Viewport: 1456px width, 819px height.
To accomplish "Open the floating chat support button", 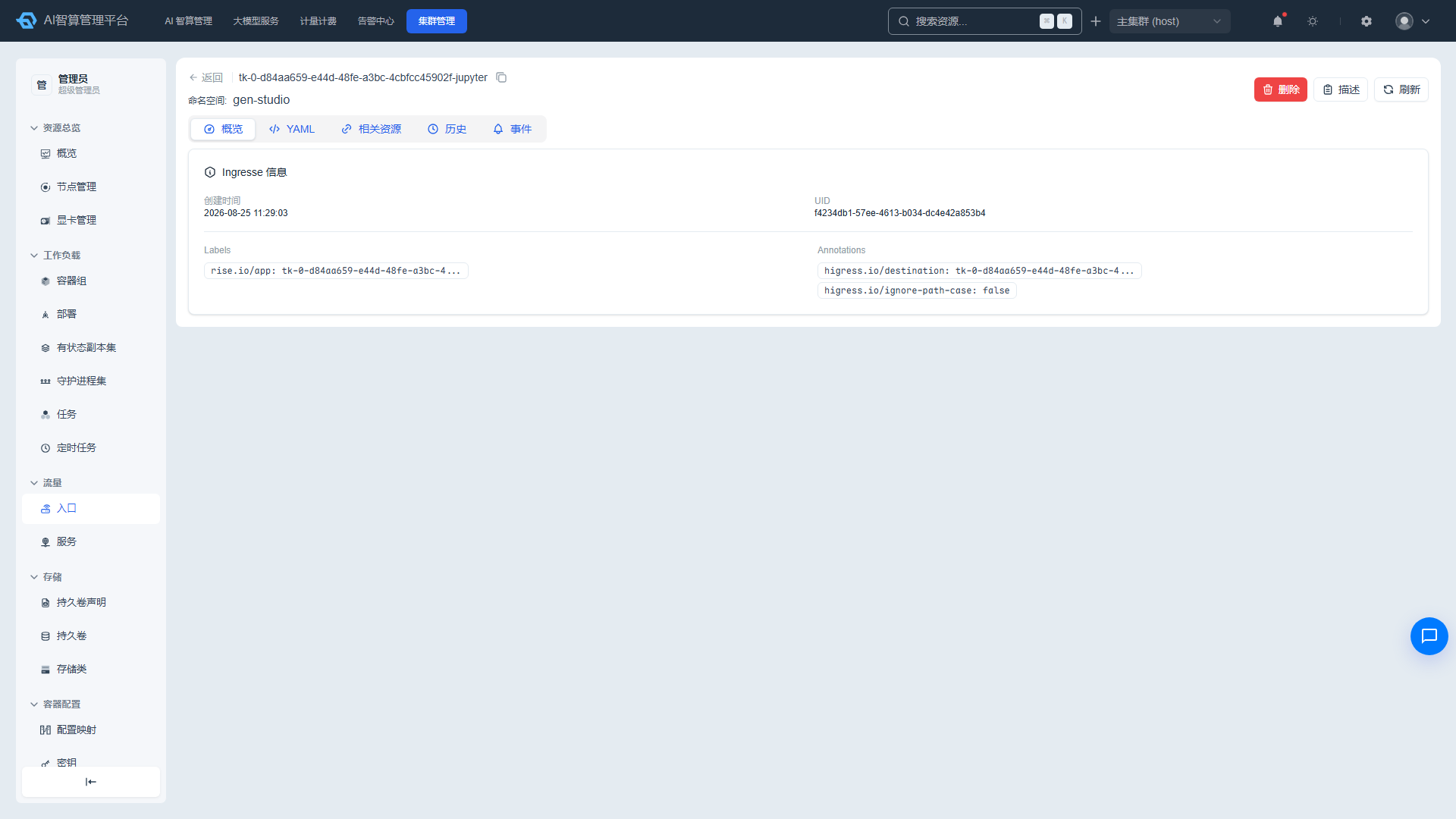I will coord(1429,636).
